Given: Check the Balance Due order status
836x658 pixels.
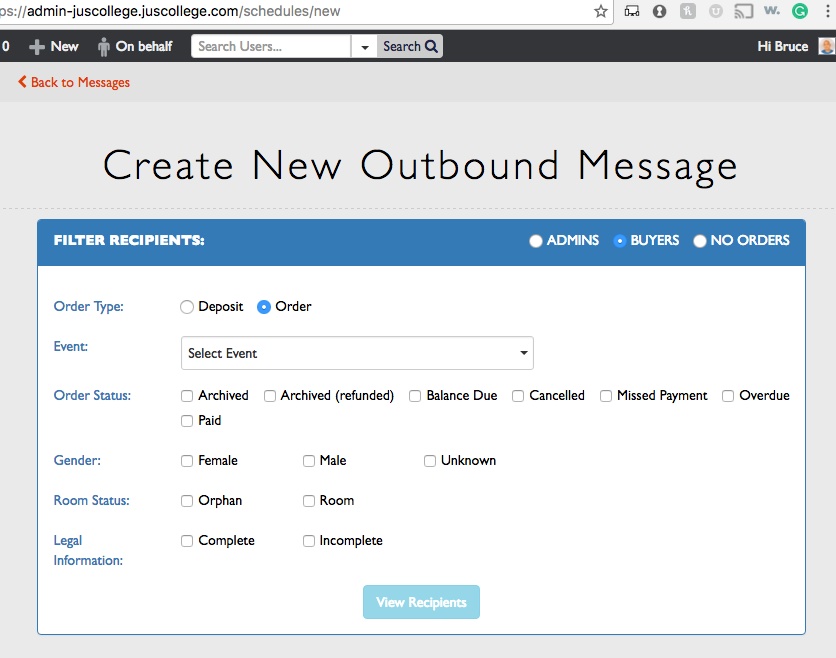Looking at the screenshot, I should 415,396.
